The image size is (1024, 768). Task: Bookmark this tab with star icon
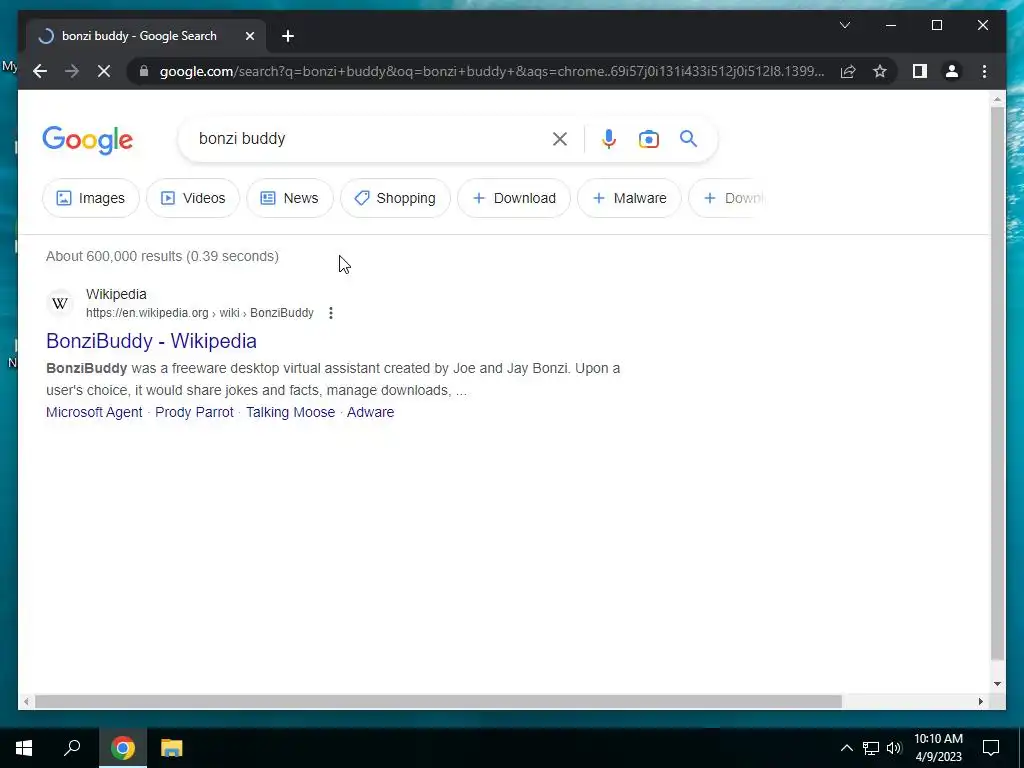click(x=880, y=71)
